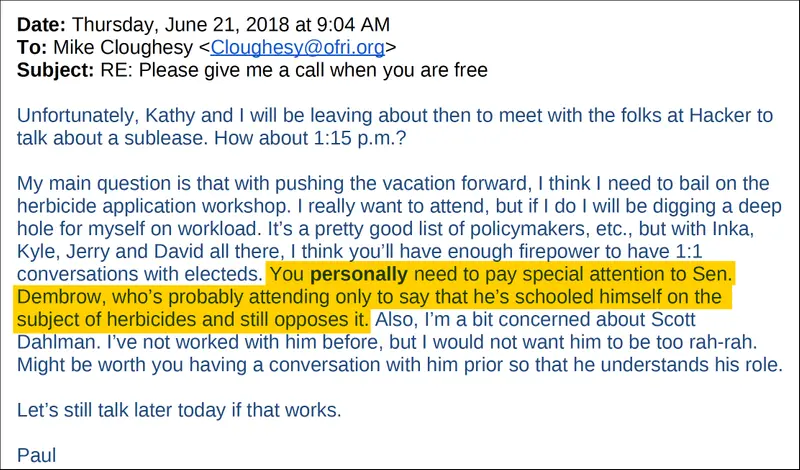Open the Cloughesy@ofri.org email link
The image size is (800, 470).
click(297, 47)
